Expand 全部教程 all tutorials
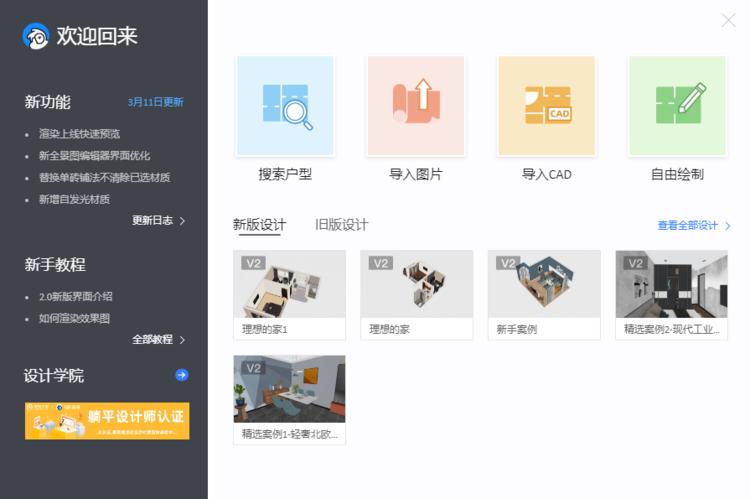Screen dimensions: 750x499 (x=158, y=339)
